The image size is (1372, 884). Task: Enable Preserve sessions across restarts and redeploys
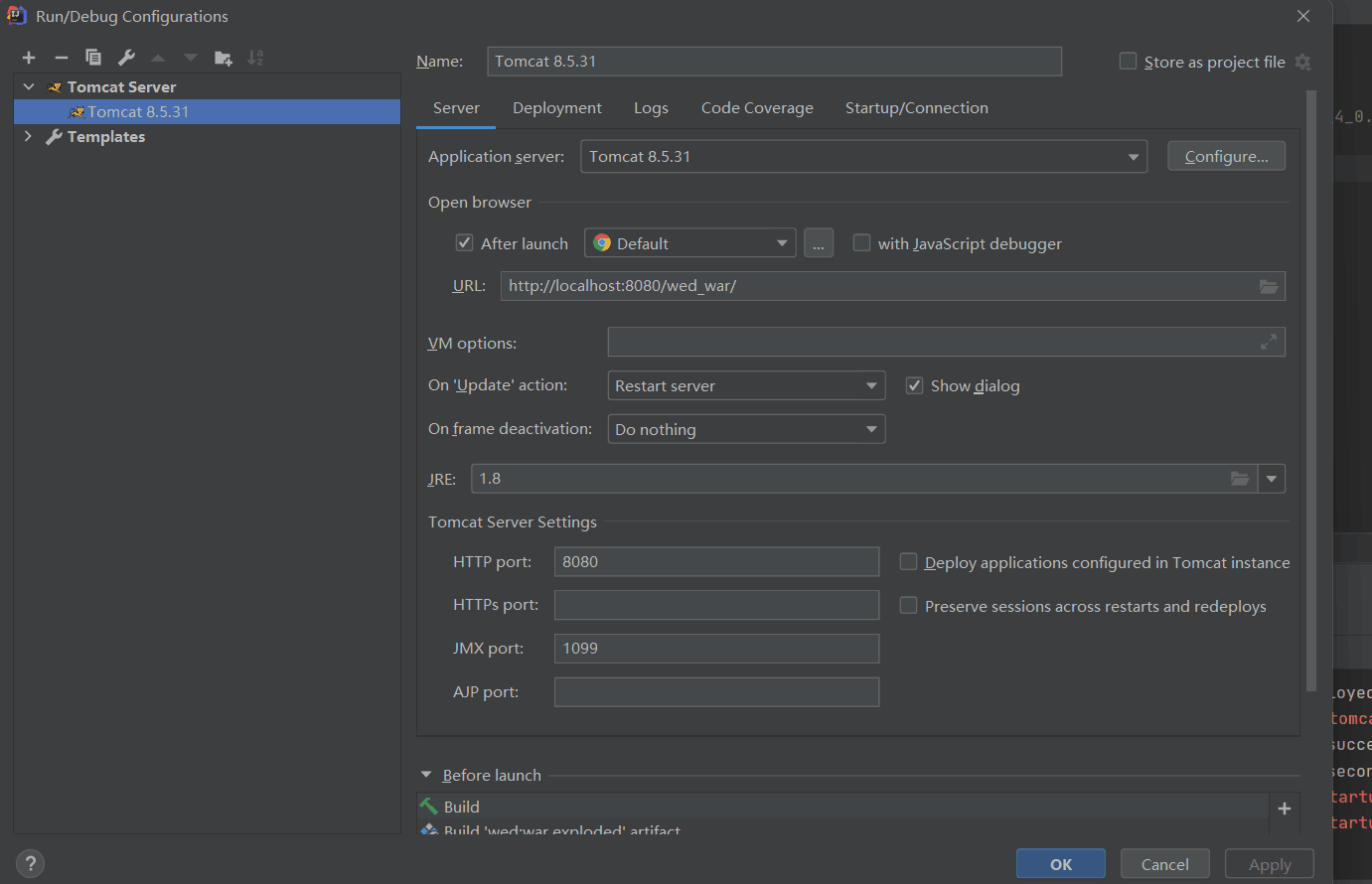908,606
